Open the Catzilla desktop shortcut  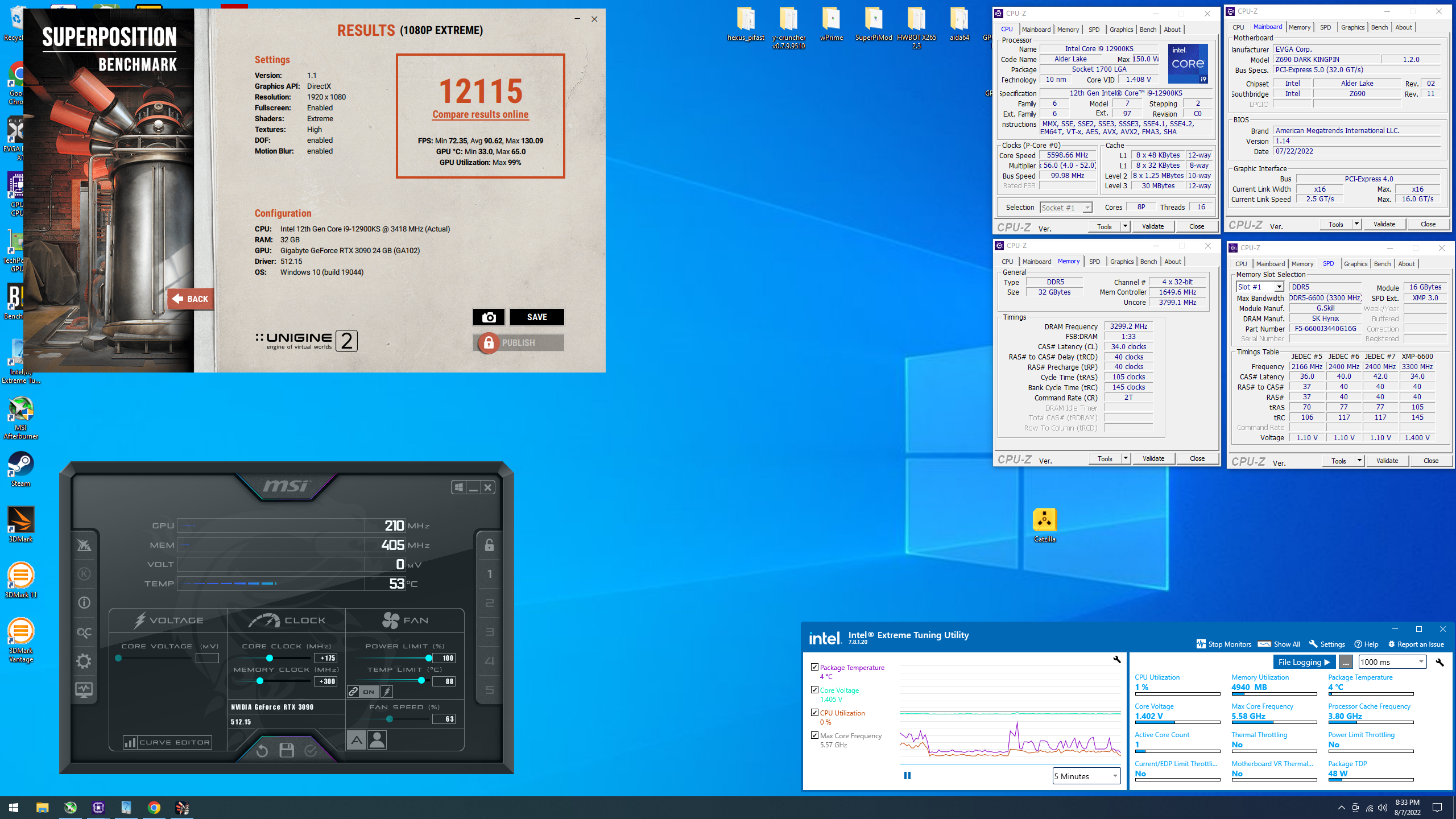[1044, 525]
